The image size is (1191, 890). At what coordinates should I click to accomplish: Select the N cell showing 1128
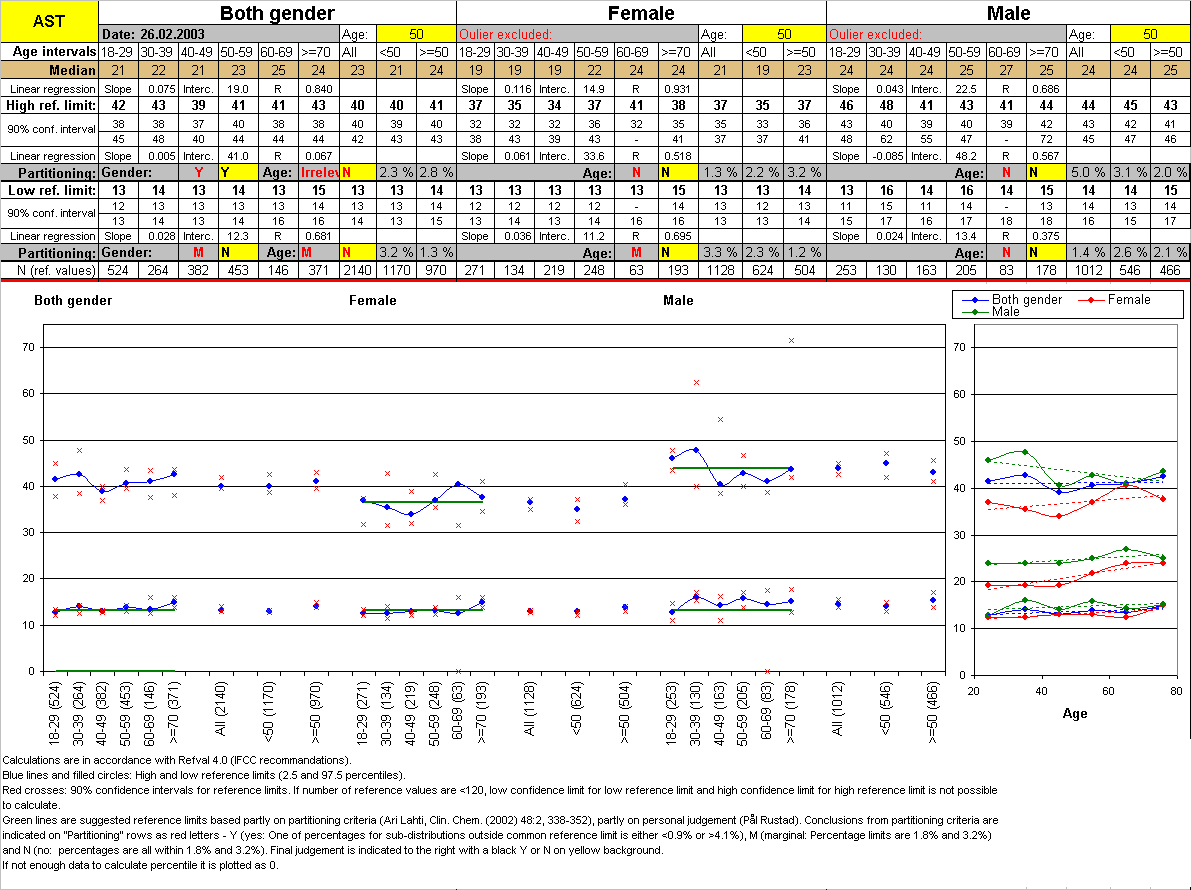coord(719,270)
